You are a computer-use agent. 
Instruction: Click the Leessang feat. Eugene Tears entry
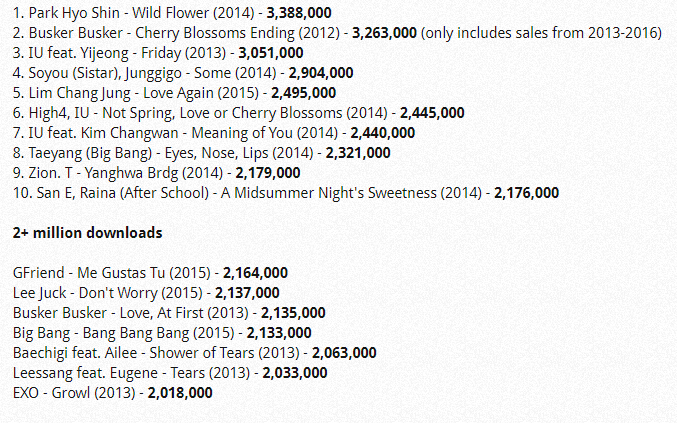130,372
